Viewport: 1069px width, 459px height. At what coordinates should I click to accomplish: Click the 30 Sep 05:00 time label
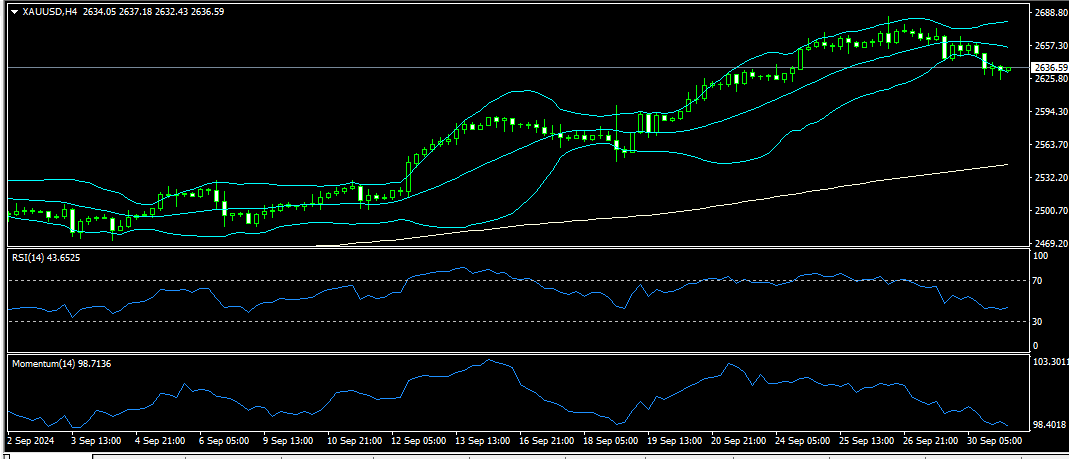[x=994, y=439]
